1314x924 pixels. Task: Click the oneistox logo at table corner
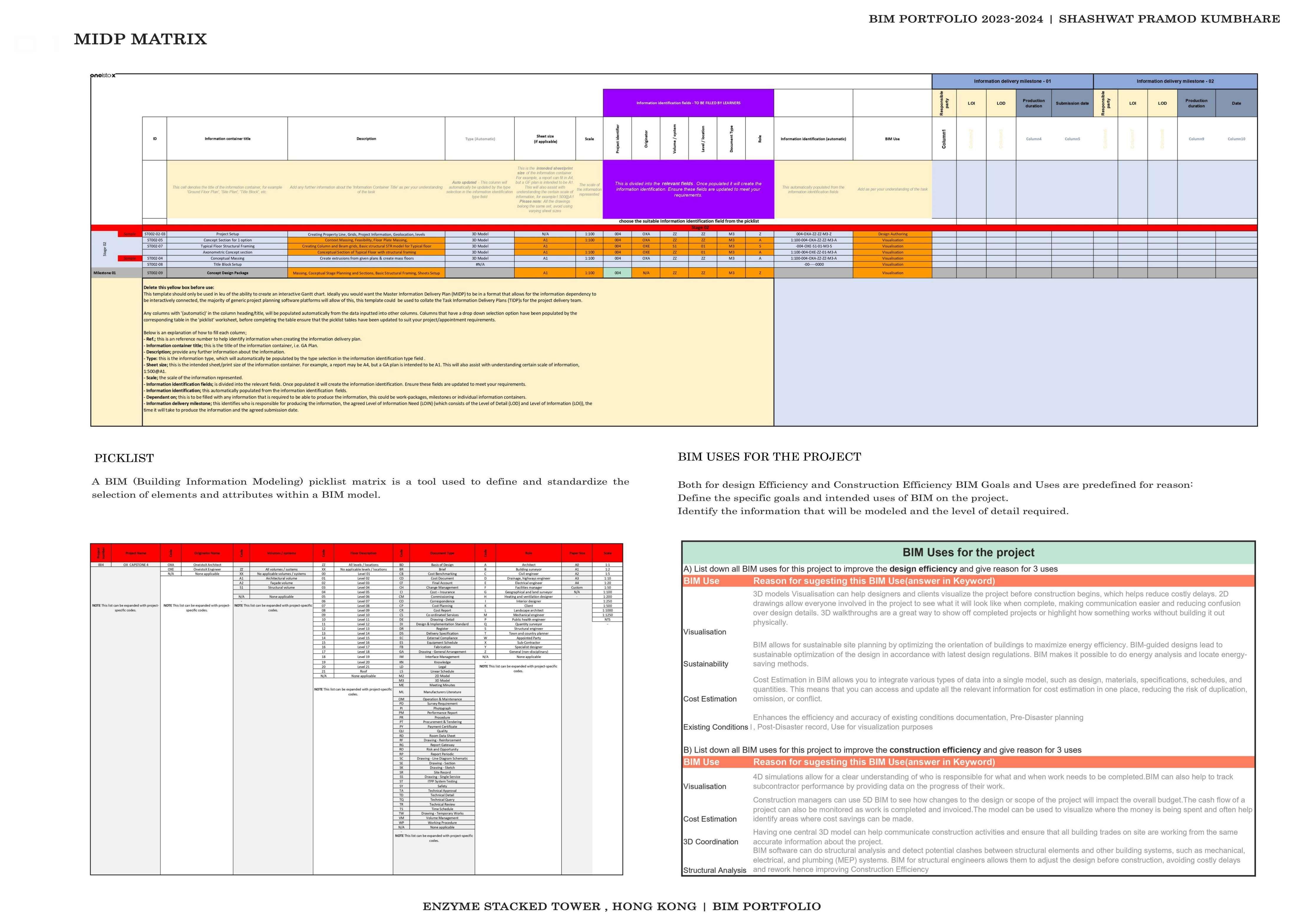pyautogui.click(x=103, y=75)
